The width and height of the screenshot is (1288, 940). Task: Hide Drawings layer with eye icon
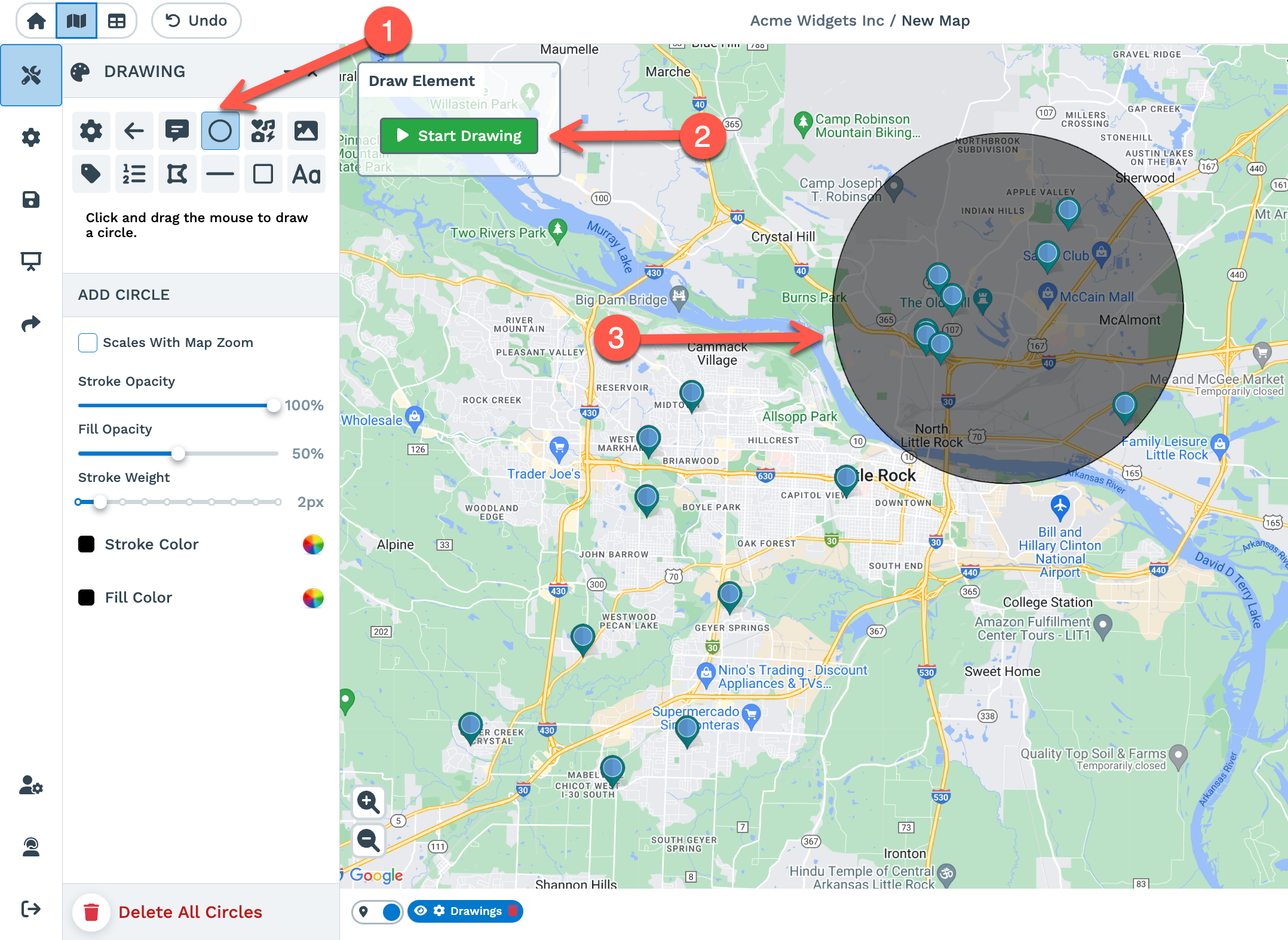click(x=421, y=911)
